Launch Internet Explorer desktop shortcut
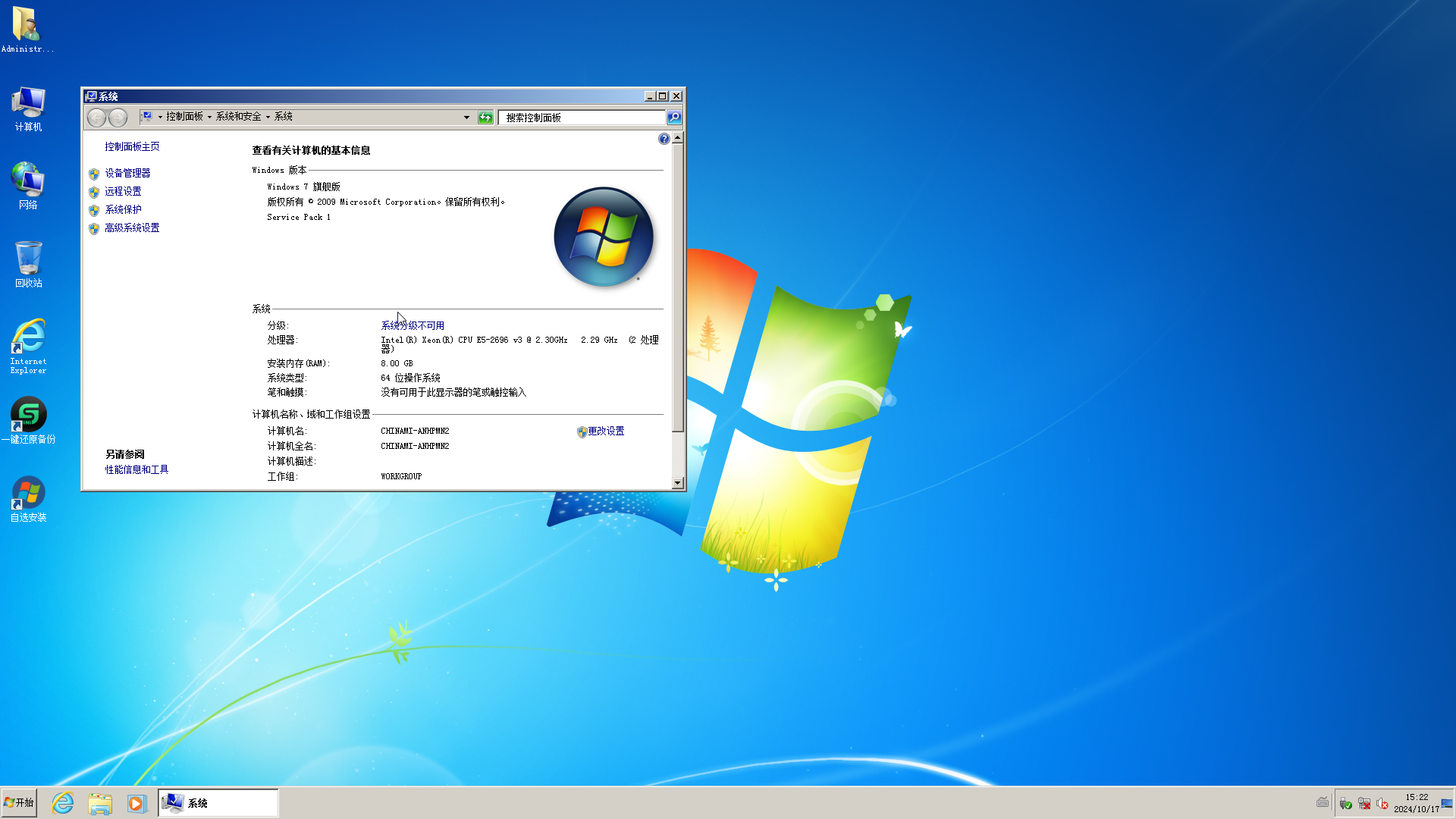Image resolution: width=1456 pixels, height=819 pixels. point(28,346)
